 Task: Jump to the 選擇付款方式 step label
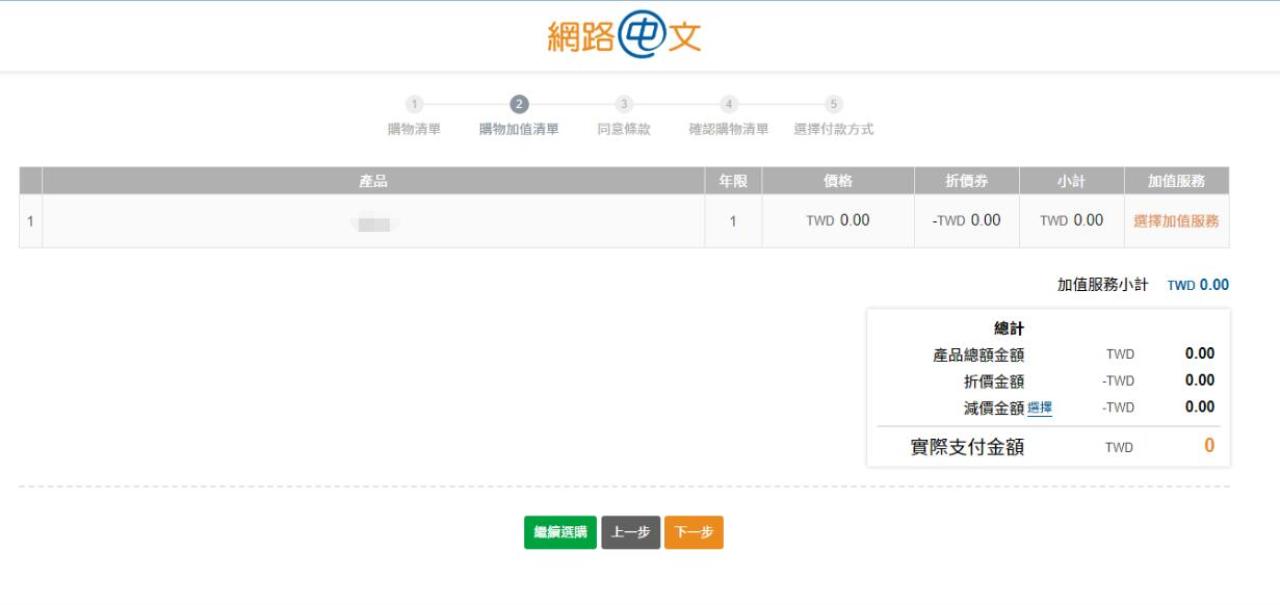[x=834, y=129]
